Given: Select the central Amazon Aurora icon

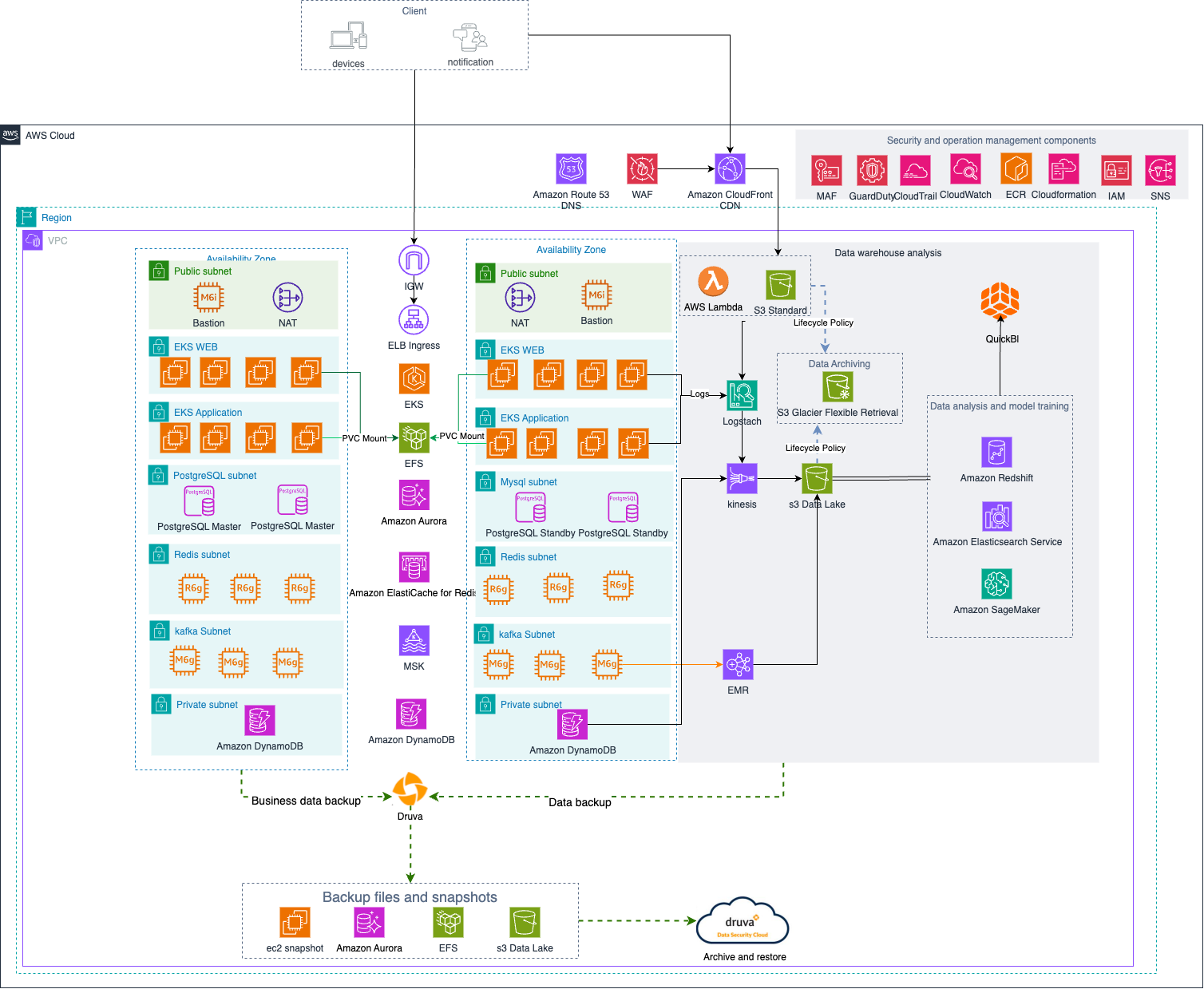Looking at the screenshot, I should coord(414,495).
